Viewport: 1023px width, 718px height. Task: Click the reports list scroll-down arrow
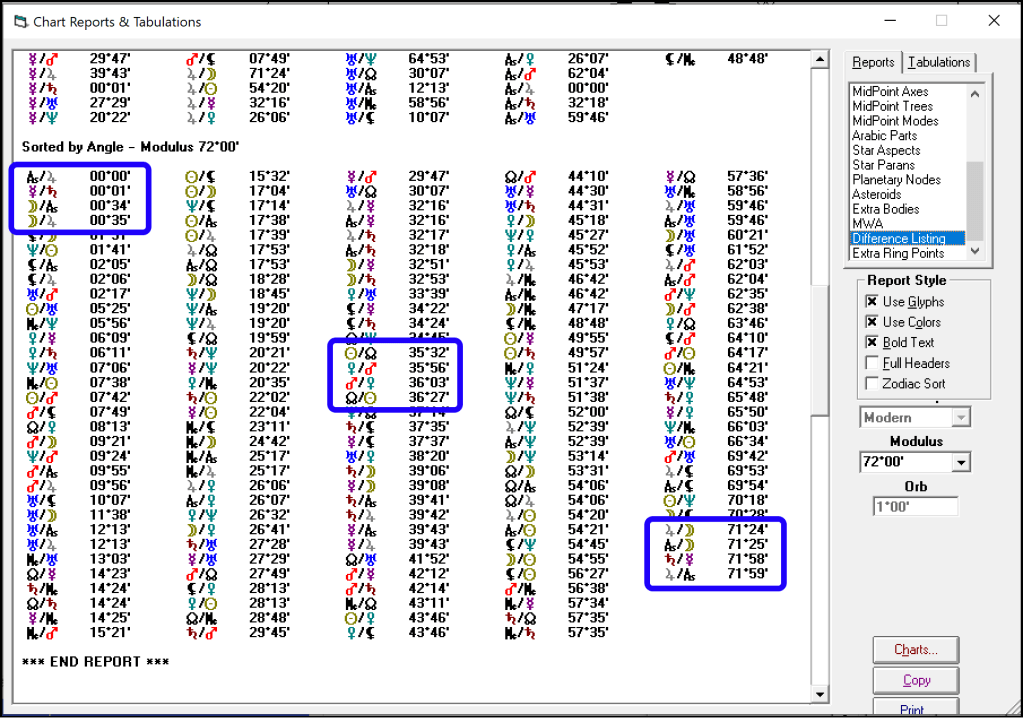click(975, 252)
